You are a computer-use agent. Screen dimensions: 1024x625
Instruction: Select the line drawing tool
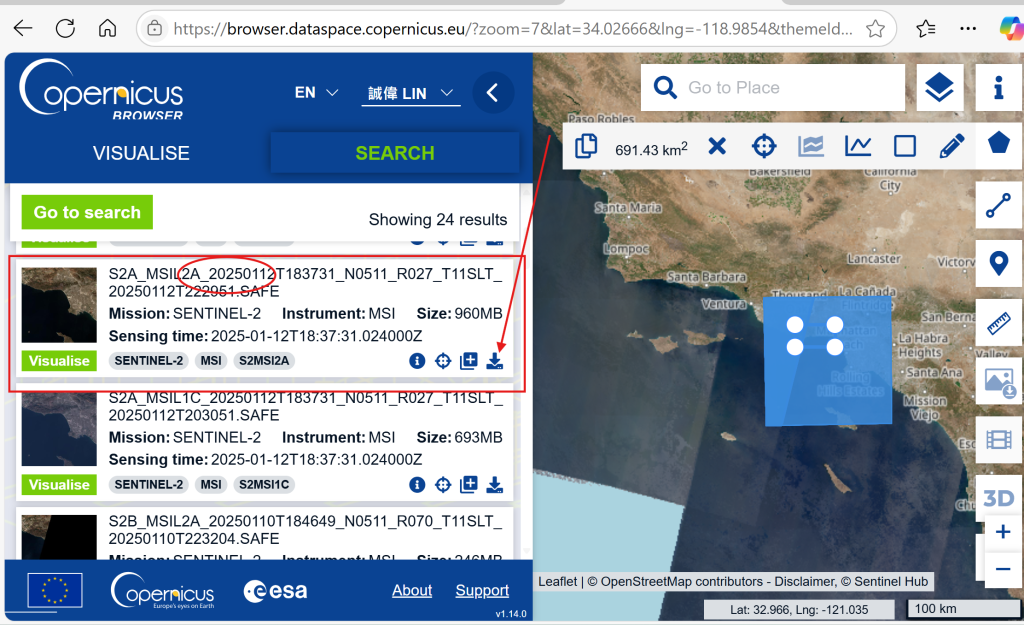999,205
